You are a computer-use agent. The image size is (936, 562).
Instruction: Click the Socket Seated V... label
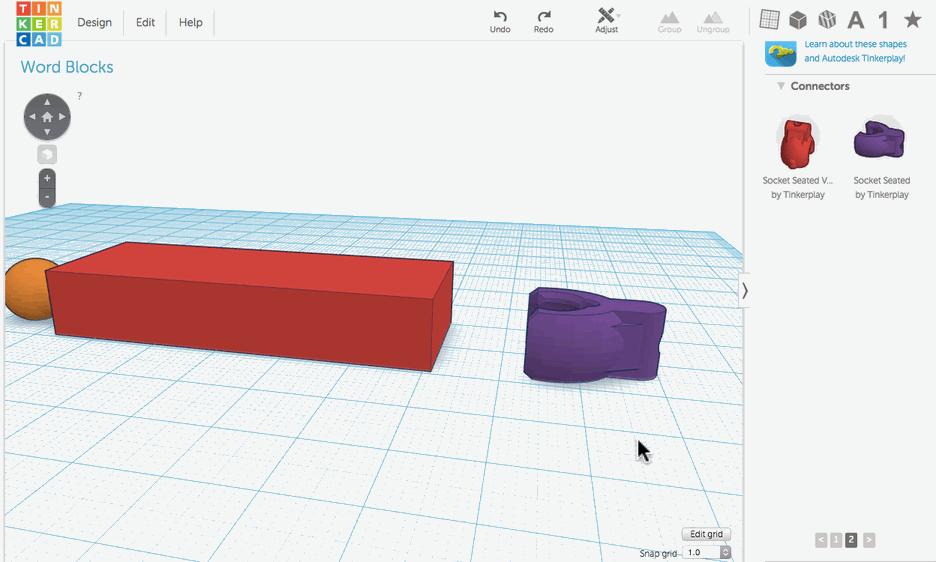[x=798, y=180]
